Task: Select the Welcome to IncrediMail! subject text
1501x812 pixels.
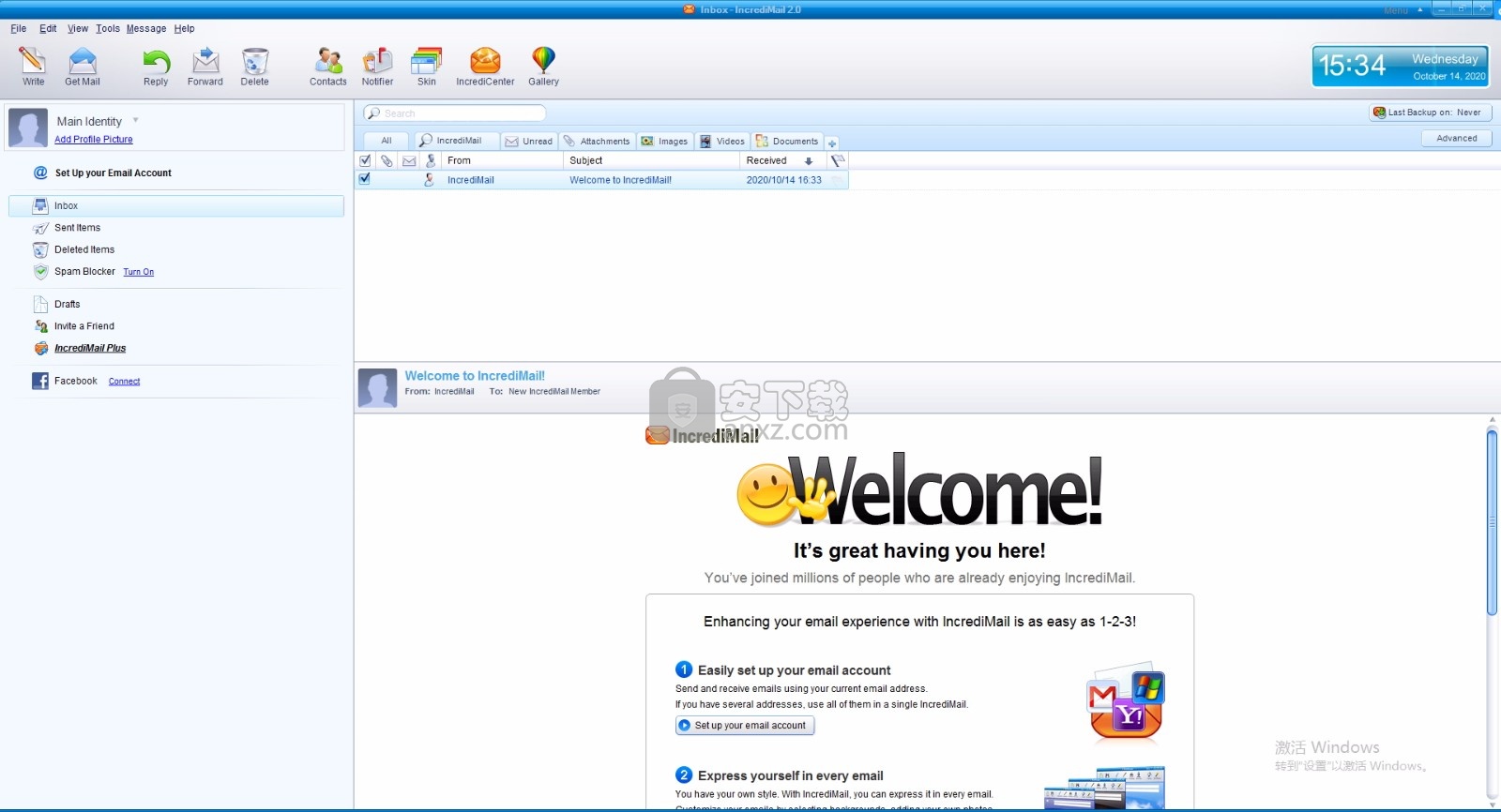Action: [x=620, y=180]
